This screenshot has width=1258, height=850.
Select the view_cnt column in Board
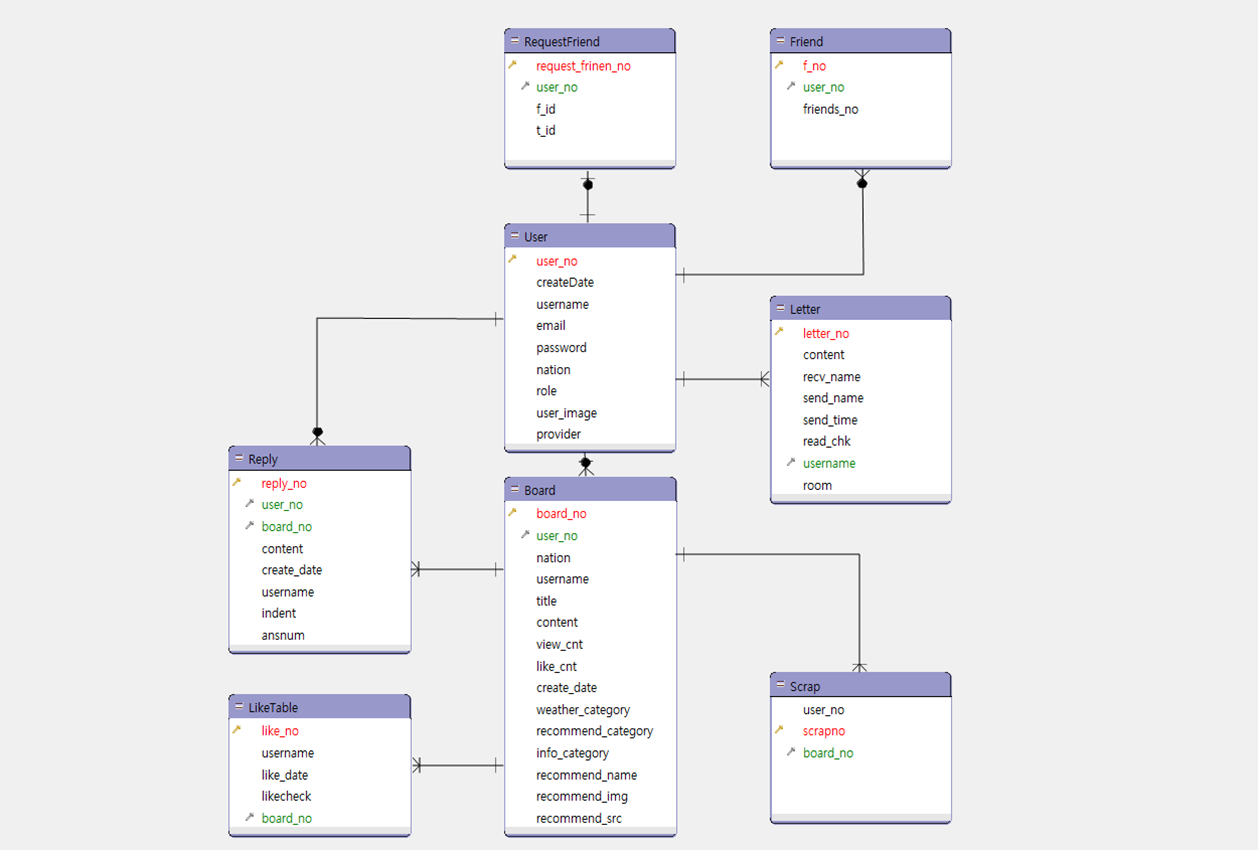559,645
